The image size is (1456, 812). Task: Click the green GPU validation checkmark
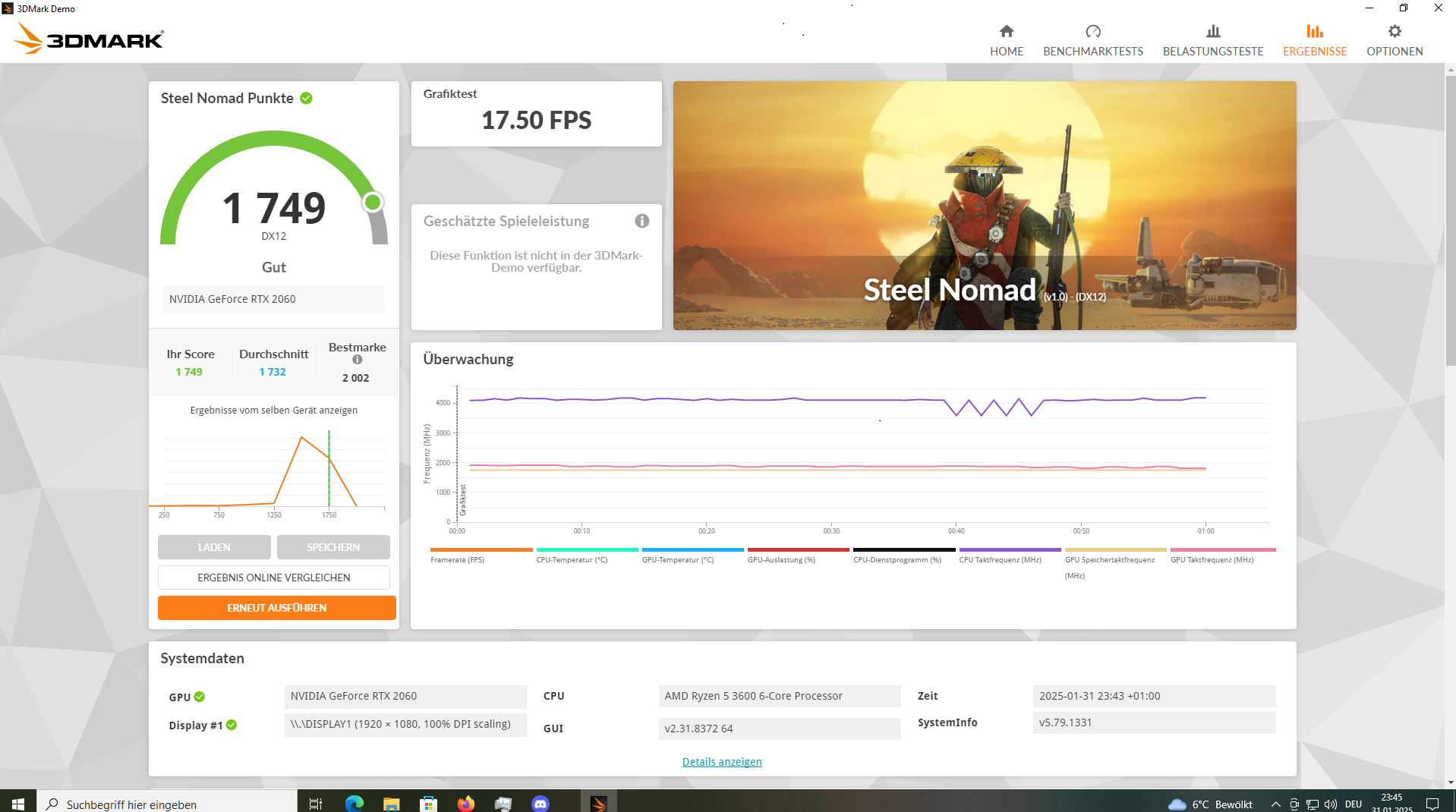[200, 697]
